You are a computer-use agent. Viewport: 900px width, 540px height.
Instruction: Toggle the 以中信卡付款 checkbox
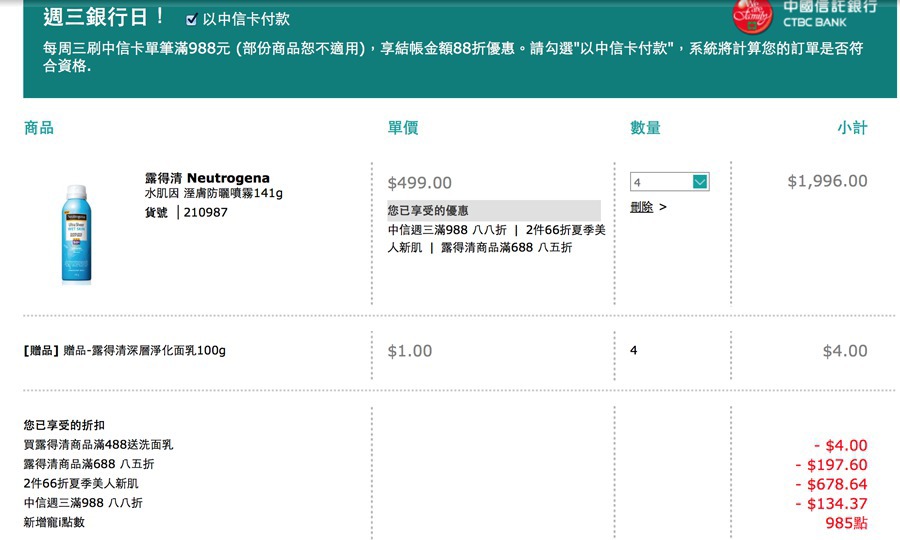[x=192, y=20]
